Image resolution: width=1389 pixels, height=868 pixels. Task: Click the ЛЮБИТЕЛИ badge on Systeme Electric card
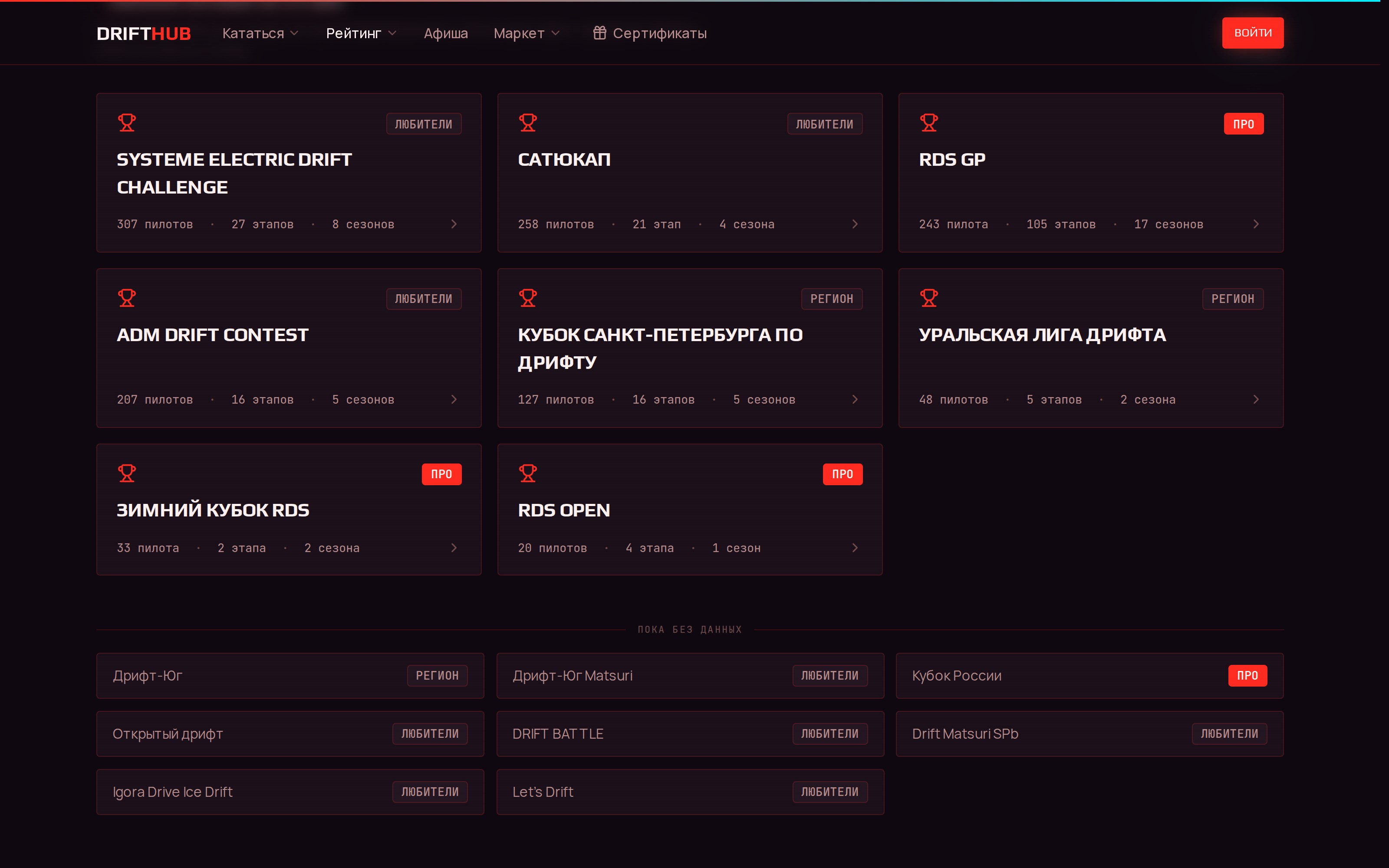[x=424, y=124]
